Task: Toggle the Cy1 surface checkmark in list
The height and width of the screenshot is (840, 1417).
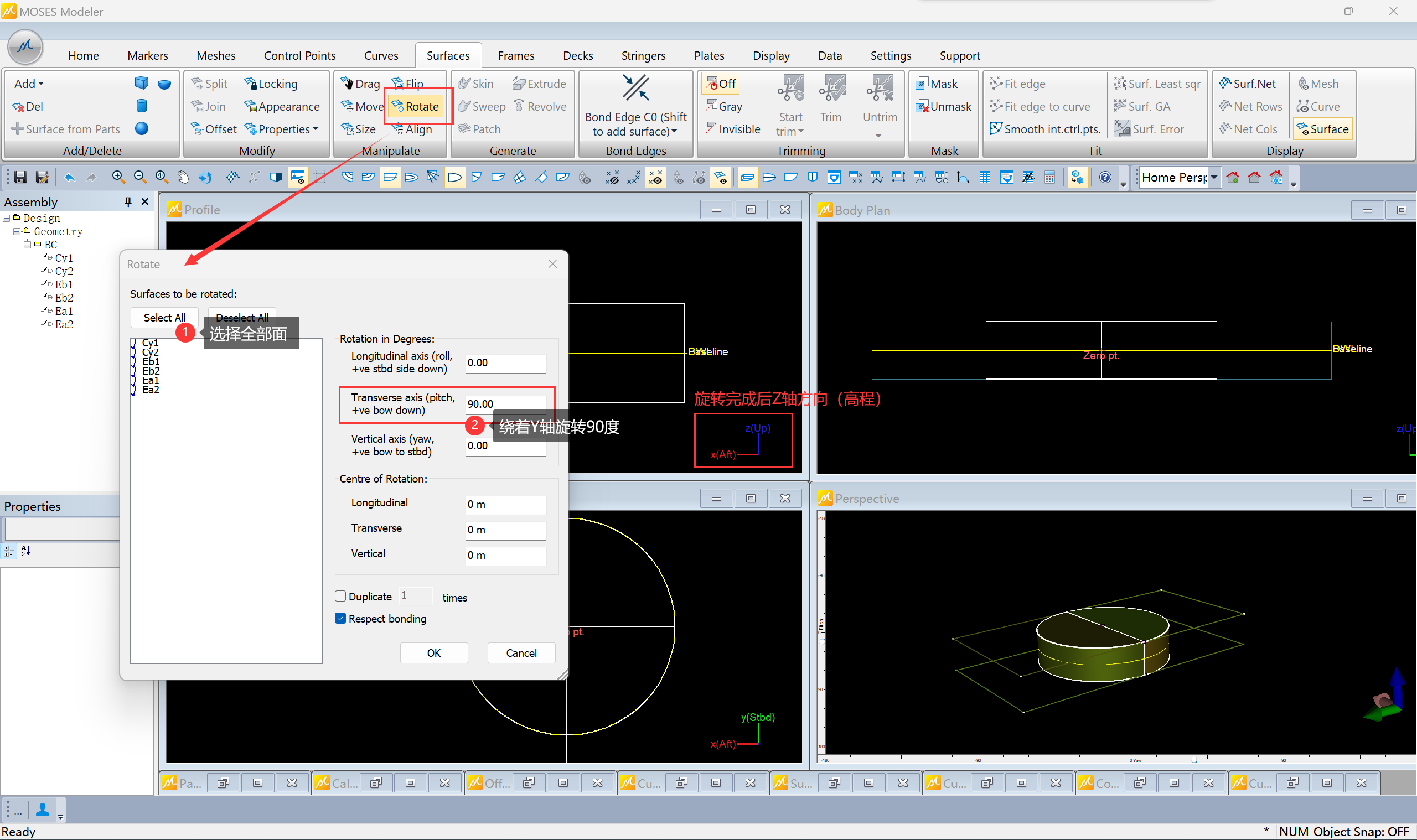Action: tap(134, 343)
